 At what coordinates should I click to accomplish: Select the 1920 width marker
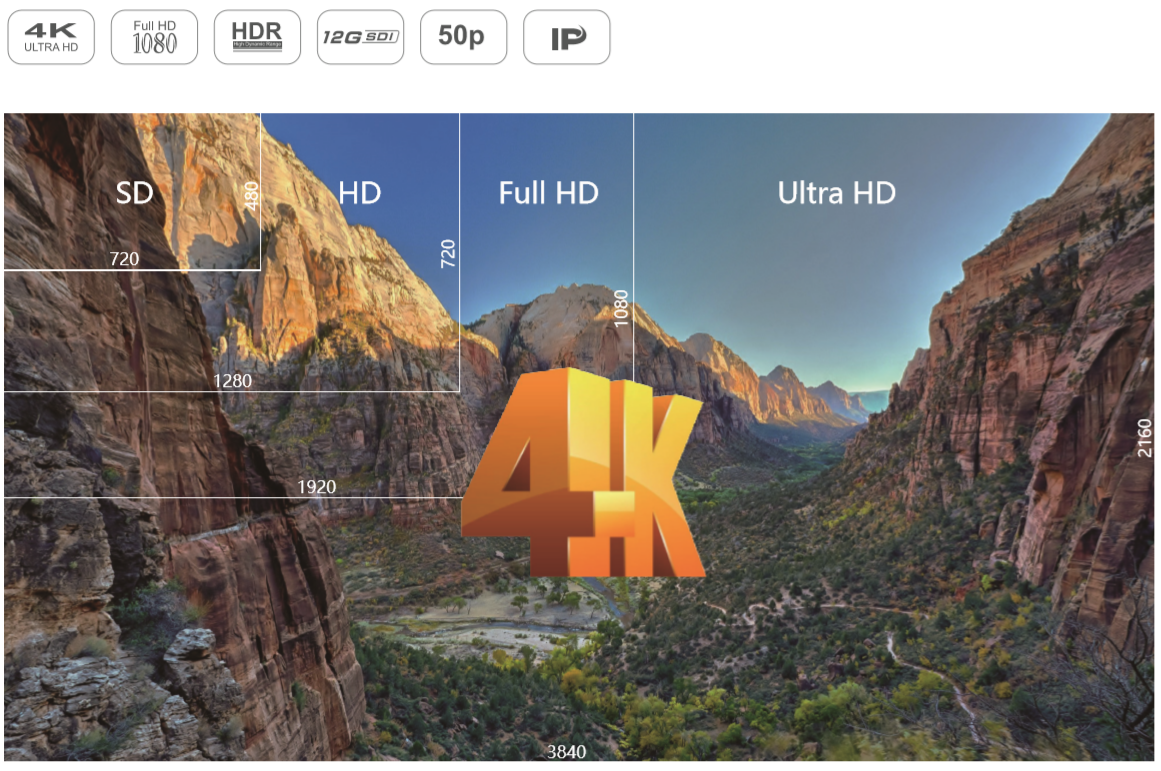317,487
